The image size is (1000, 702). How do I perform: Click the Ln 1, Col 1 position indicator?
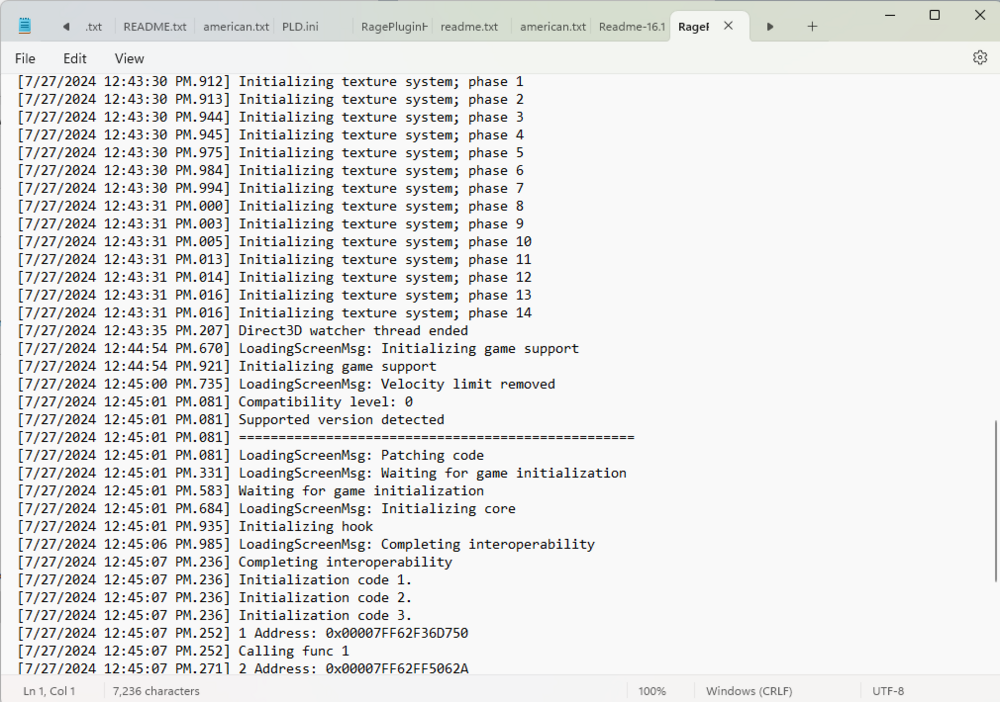(x=50, y=690)
